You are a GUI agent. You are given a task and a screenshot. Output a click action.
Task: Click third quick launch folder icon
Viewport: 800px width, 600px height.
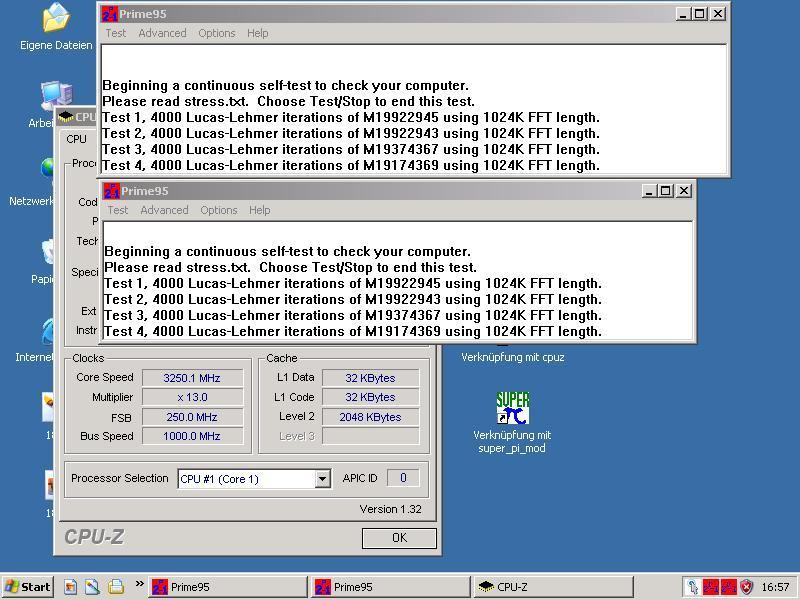(116, 587)
